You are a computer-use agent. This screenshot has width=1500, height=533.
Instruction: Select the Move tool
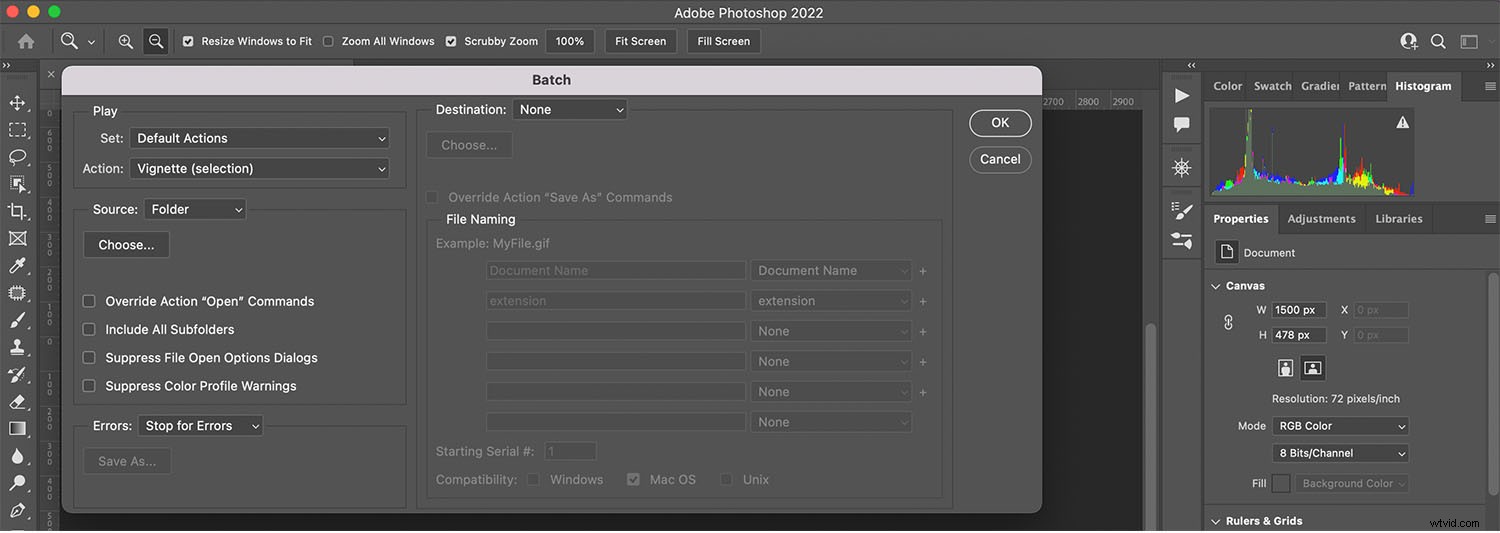tap(17, 102)
